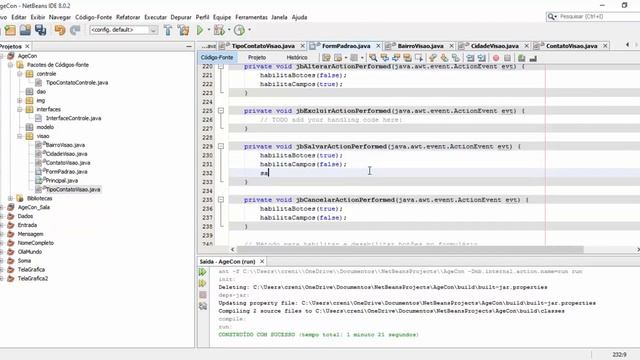
Task: Click the Build Project hammer icon
Action: (168, 30)
